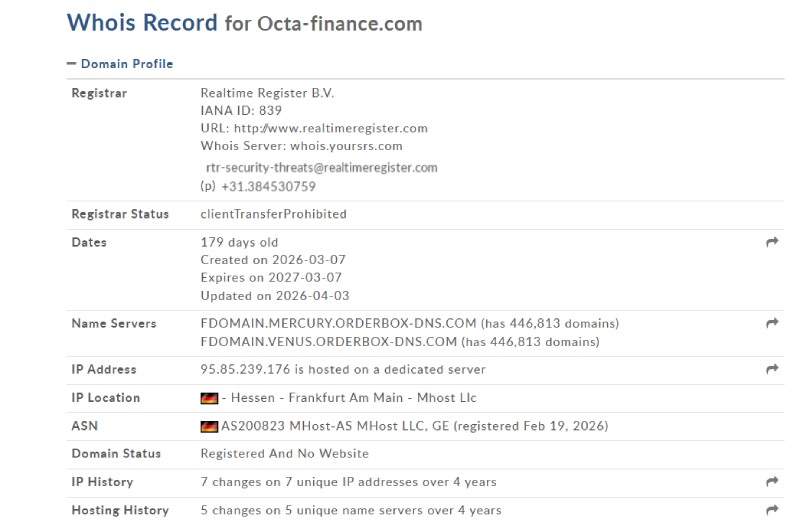Click the 'Registrar Status' row label
The width and height of the screenshot is (800, 529).
[x=120, y=214]
